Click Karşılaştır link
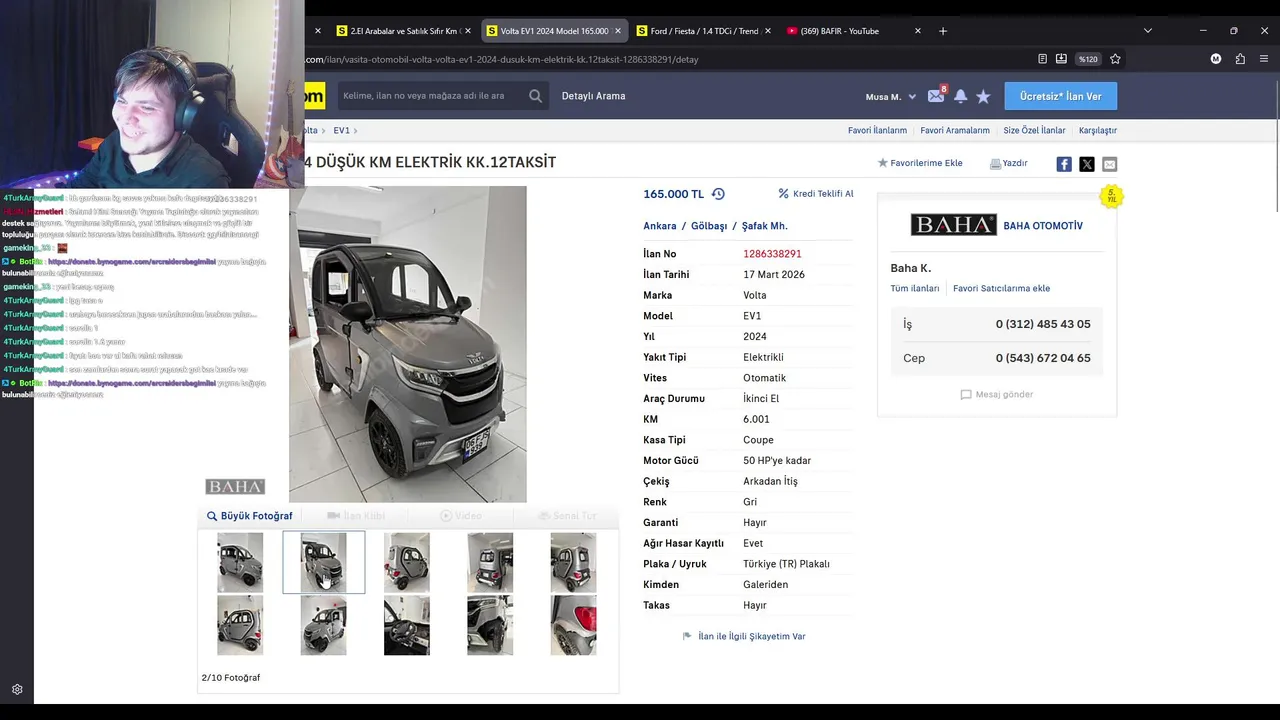 click(x=1098, y=130)
